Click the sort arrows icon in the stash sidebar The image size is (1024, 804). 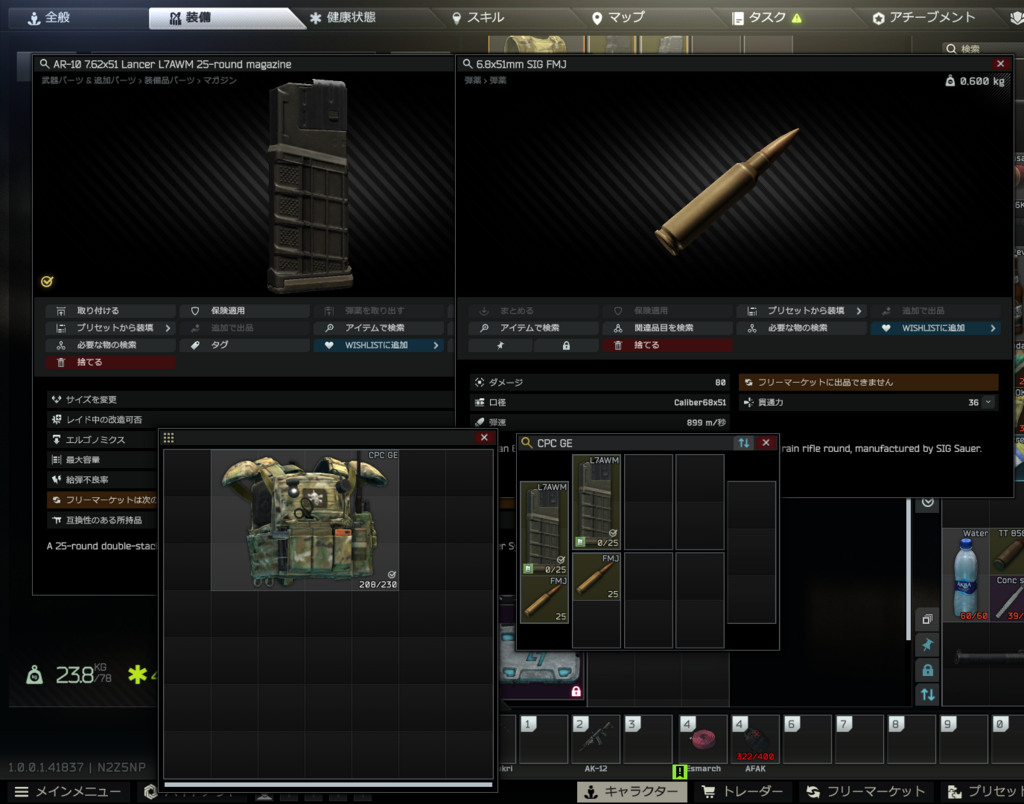pos(927,693)
